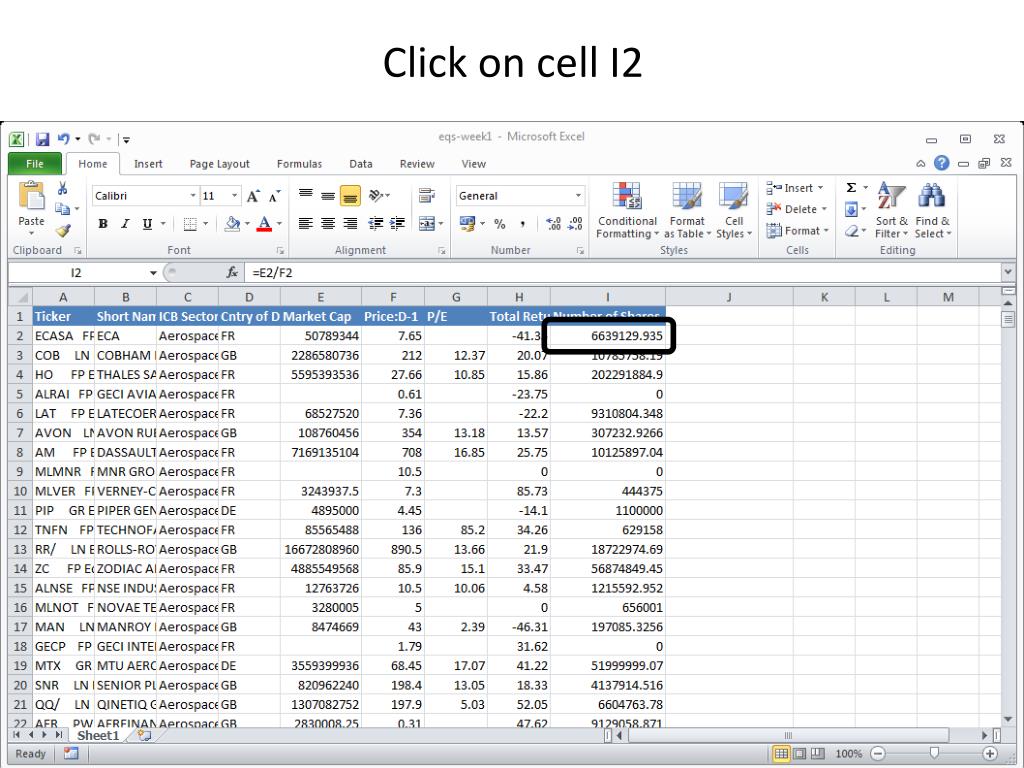Click Increase Decimal icon
This screenshot has width=1024, height=768.
pyautogui.click(x=553, y=224)
